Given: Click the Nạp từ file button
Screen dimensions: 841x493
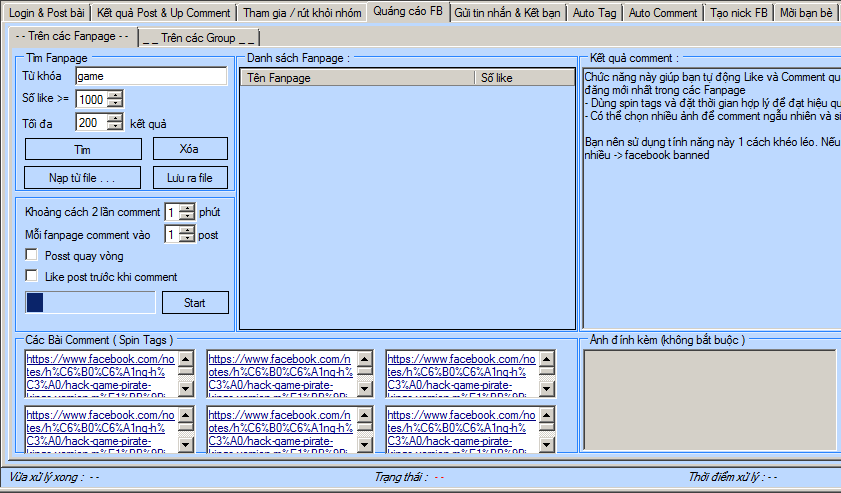Looking at the screenshot, I should [83, 178].
